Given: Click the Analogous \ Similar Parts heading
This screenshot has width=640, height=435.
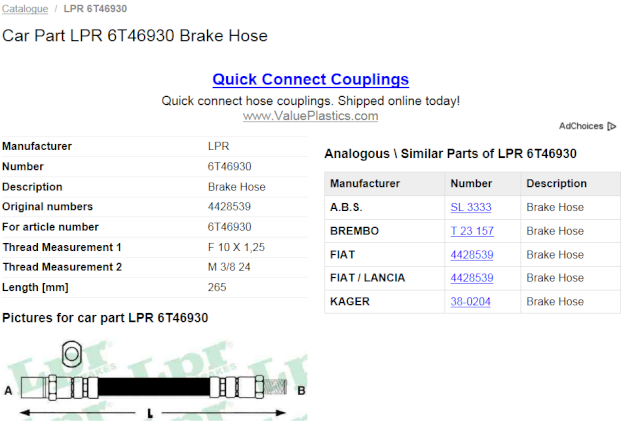Looking at the screenshot, I should pyautogui.click(x=450, y=154).
